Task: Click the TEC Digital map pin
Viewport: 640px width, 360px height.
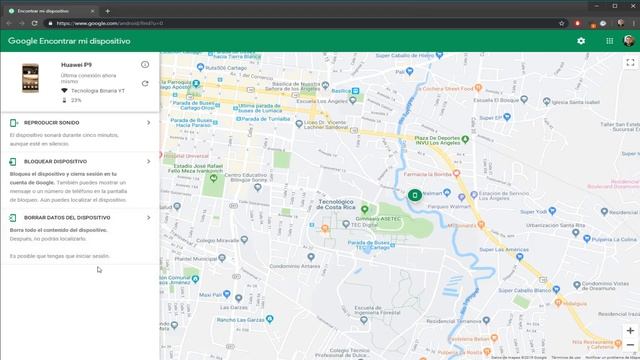Action: tap(346, 224)
